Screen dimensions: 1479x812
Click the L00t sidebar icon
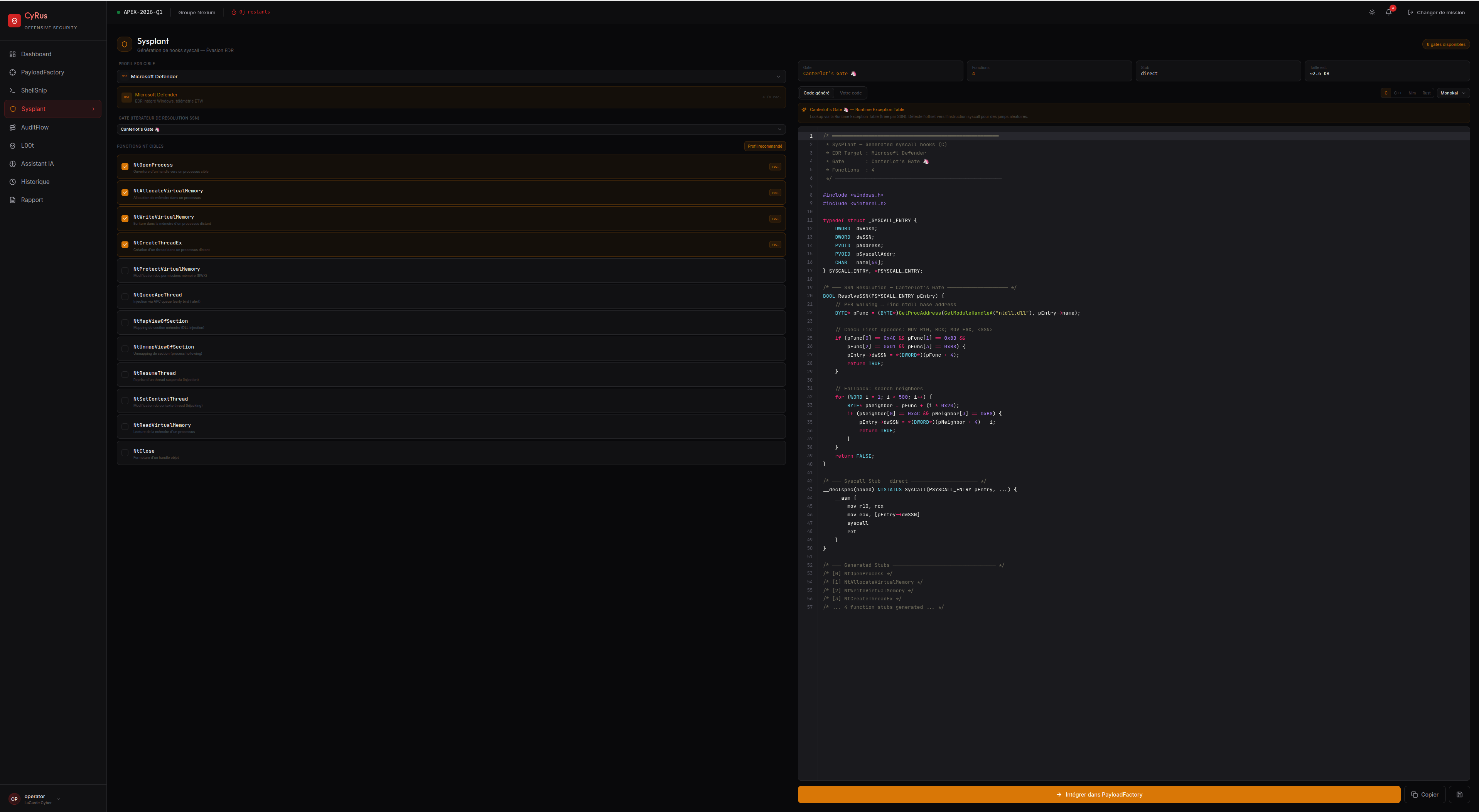point(13,146)
